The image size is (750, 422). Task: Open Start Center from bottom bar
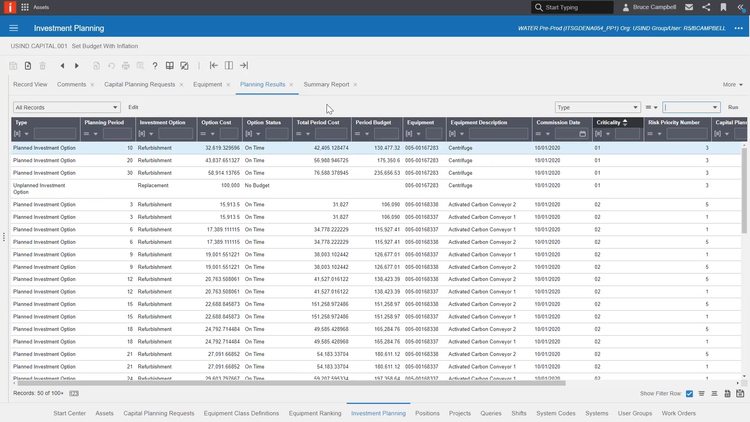69,413
